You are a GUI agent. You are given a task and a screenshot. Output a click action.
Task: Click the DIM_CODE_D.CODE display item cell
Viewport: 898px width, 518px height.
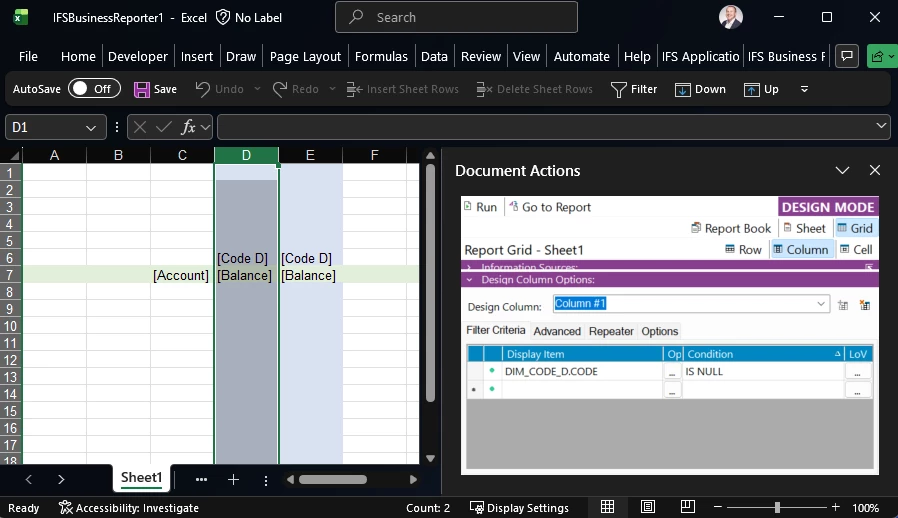click(582, 371)
